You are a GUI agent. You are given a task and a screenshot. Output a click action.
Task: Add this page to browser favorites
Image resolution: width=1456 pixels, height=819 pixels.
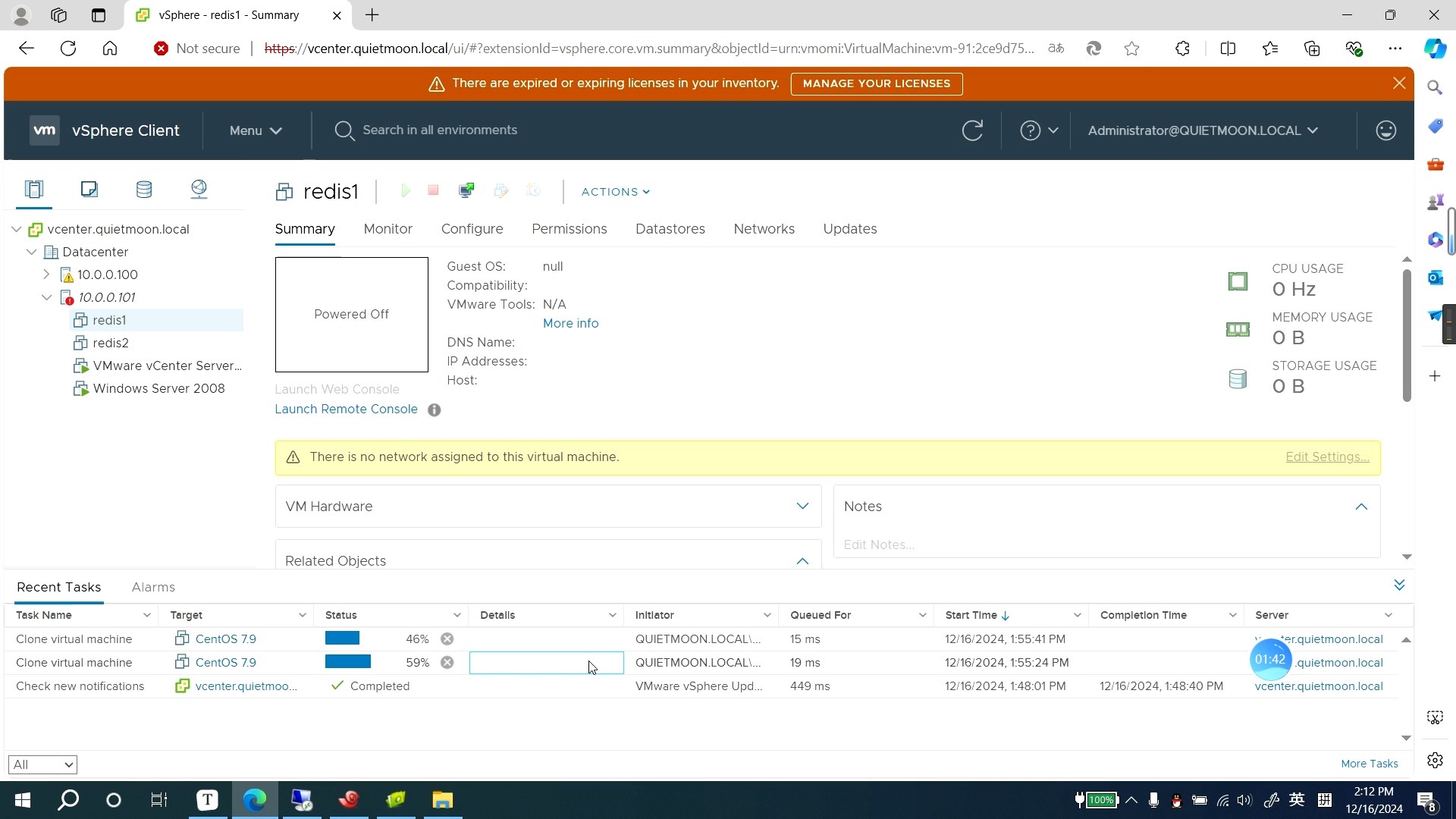(1131, 49)
